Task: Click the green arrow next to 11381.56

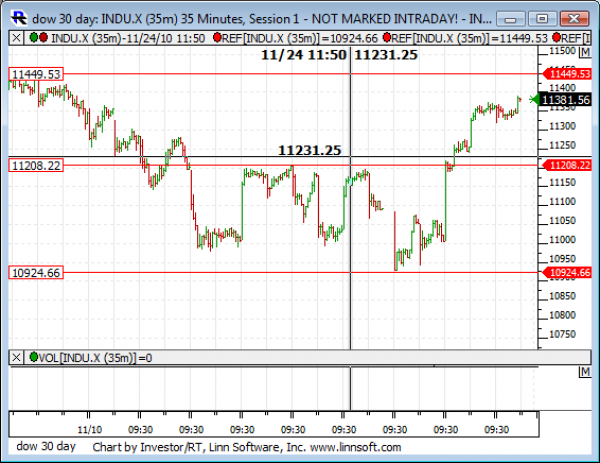Action: 534,100
